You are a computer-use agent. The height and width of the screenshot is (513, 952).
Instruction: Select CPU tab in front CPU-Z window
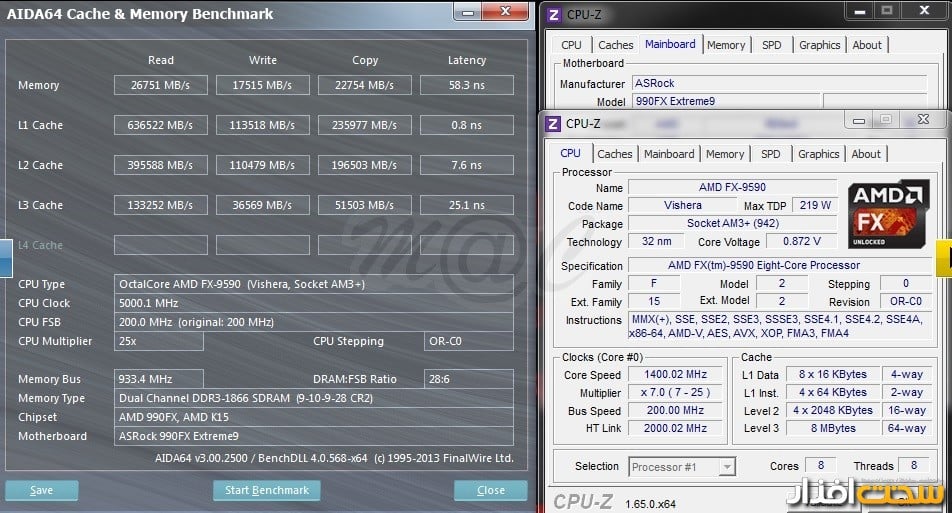click(x=570, y=154)
